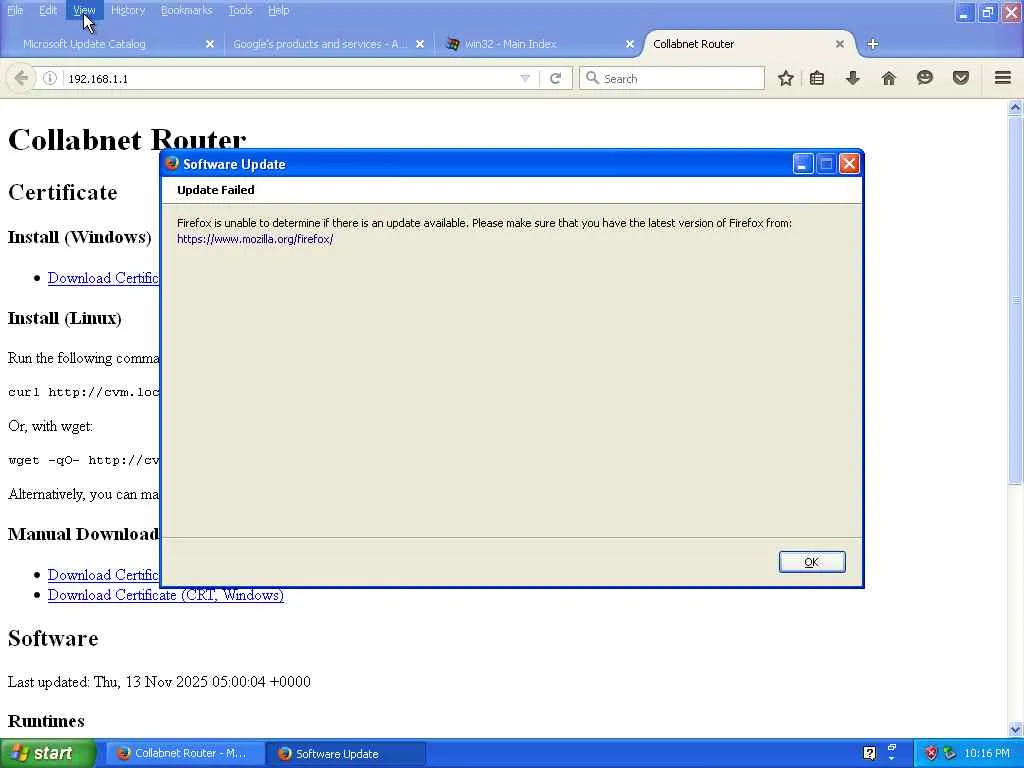The width and height of the screenshot is (1024, 768).
Task: Click the Runtimes heading on the page
Action: 46,721
